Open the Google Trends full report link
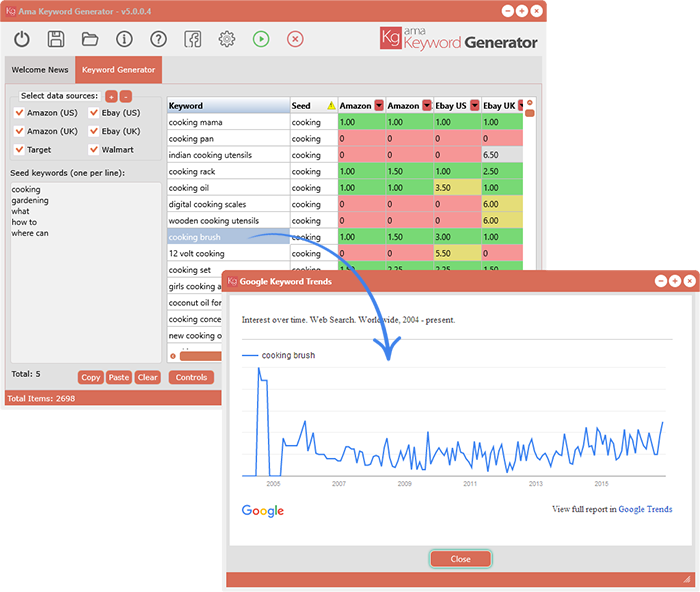 (x=645, y=509)
